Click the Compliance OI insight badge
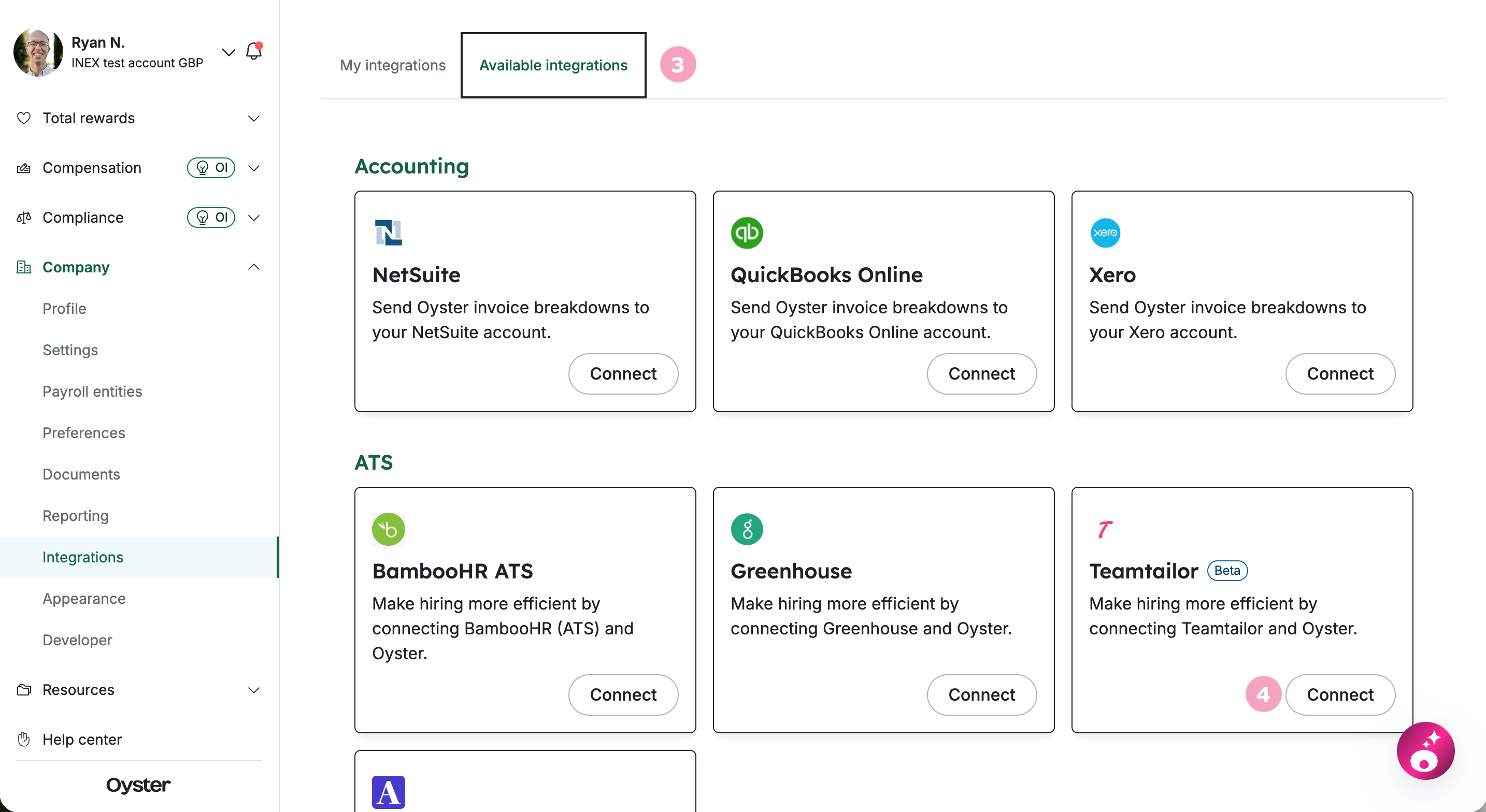1486x812 pixels. click(x=211, y=218)
